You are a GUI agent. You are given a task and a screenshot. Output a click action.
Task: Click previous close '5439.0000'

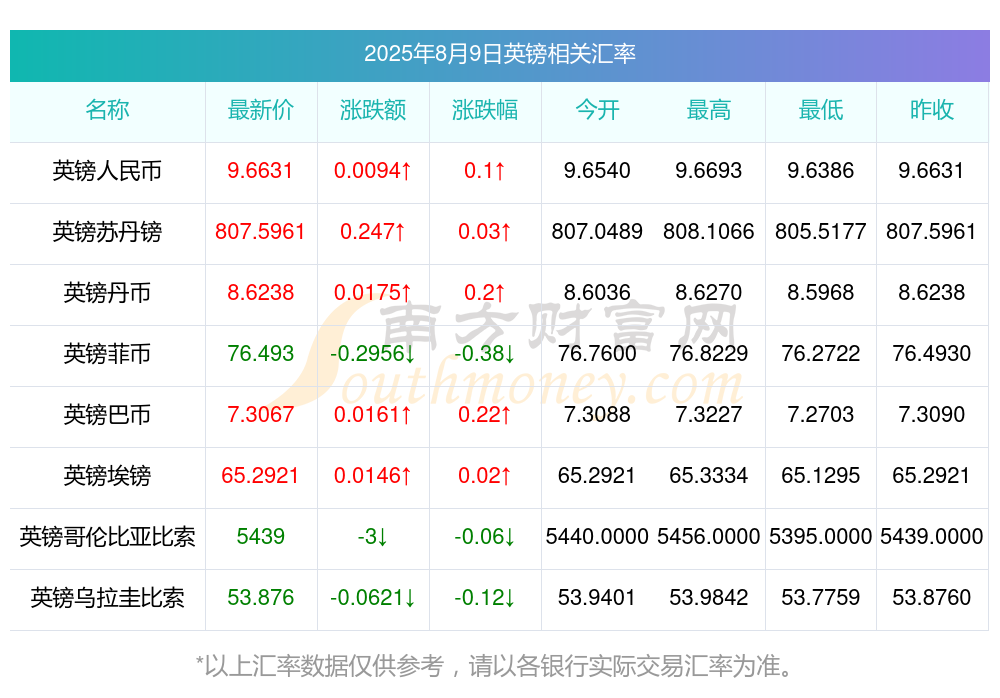(932, 537)
